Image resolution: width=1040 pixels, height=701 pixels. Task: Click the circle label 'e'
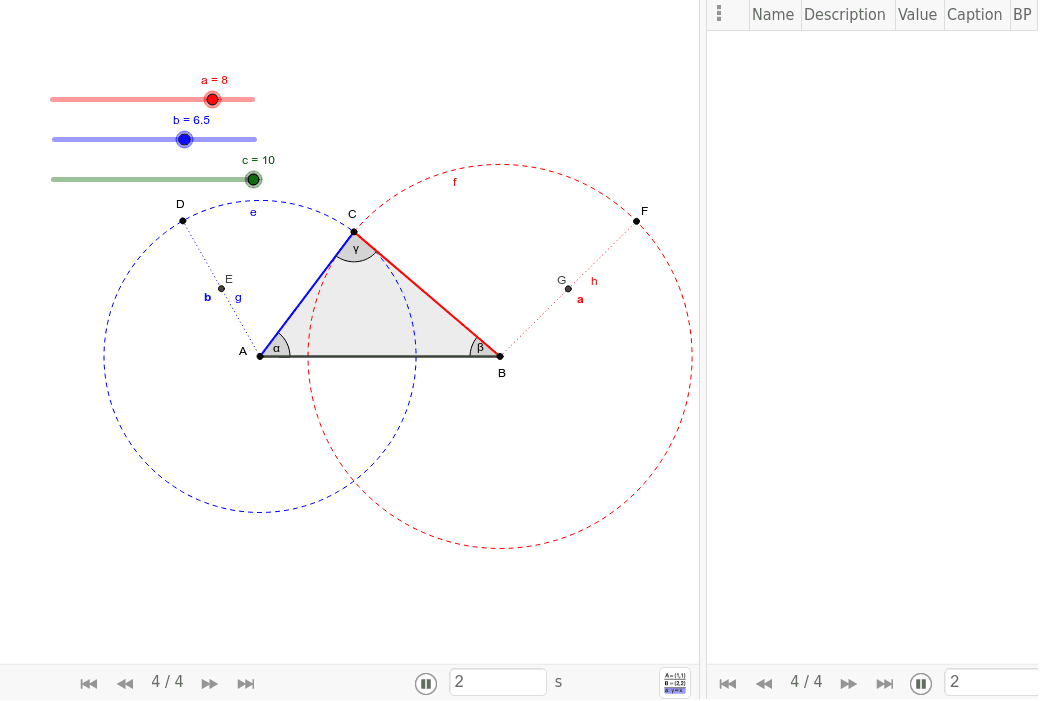253,213
